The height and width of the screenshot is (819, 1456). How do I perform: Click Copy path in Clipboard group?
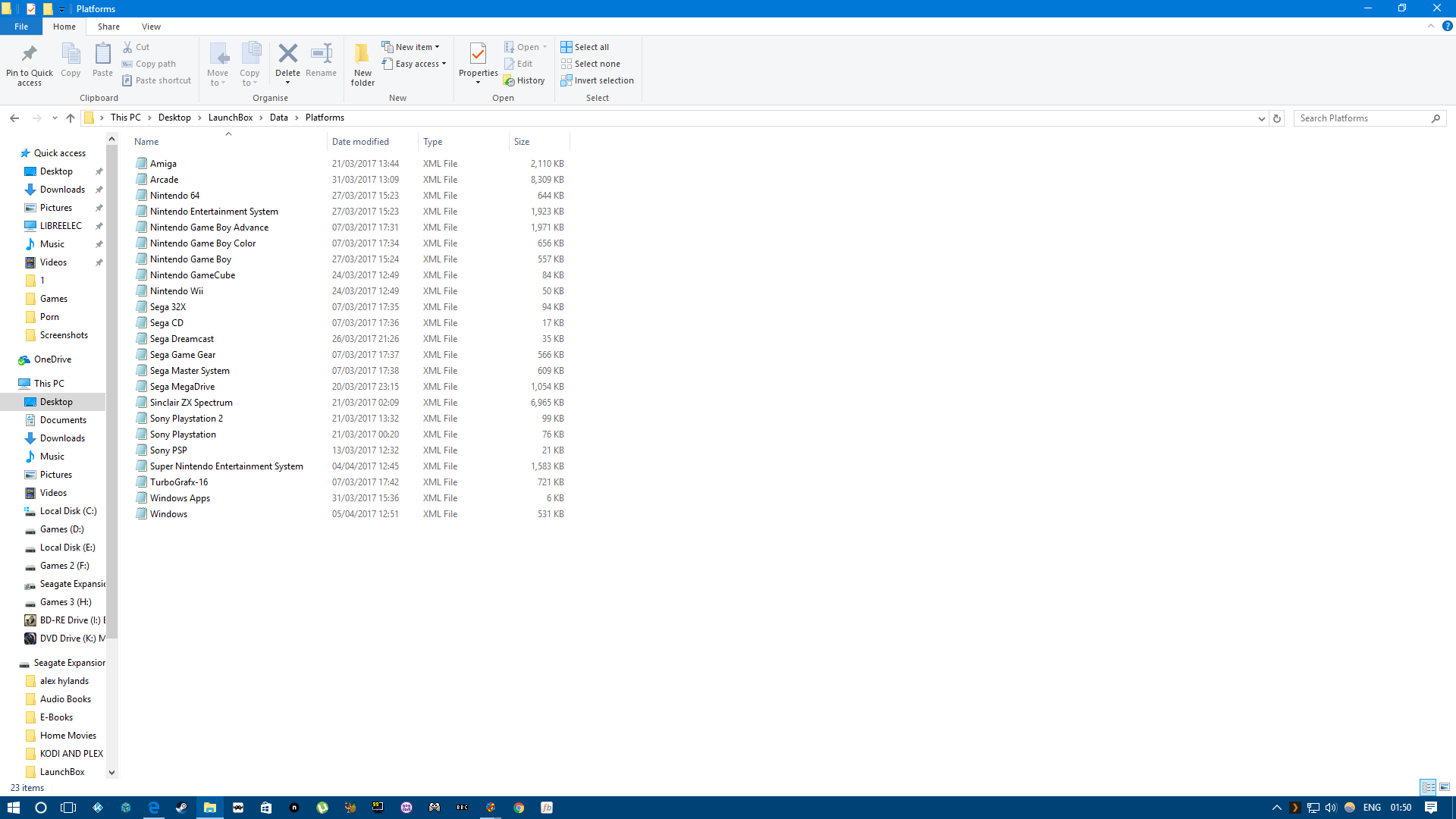click(149, 64)
